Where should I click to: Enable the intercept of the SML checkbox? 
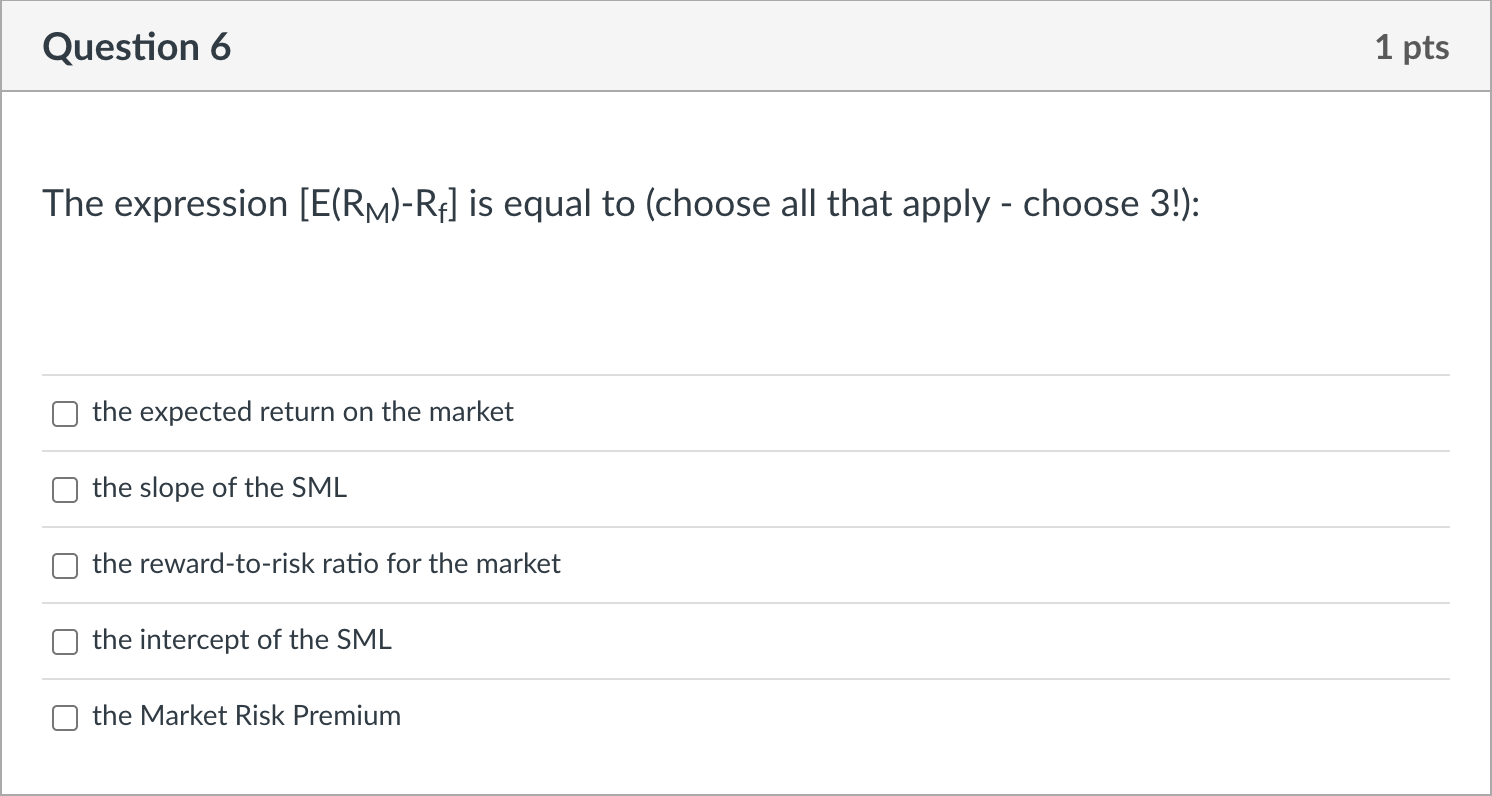pos(64,641)
